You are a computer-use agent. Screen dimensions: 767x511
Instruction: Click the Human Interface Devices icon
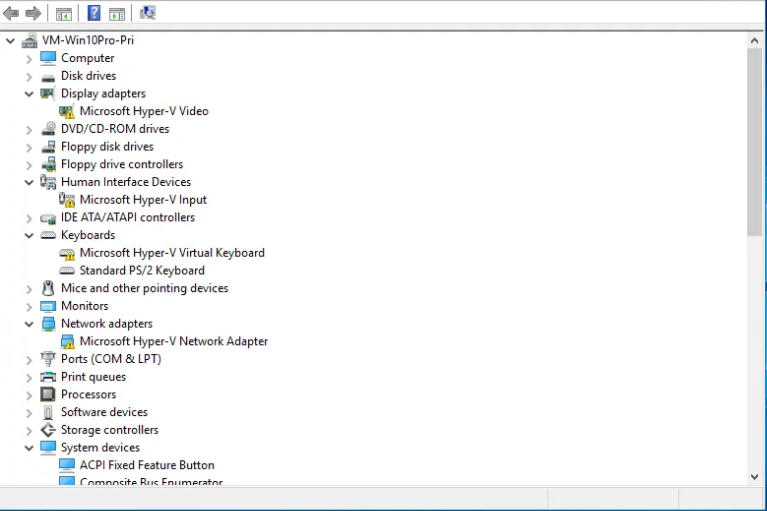48,182
